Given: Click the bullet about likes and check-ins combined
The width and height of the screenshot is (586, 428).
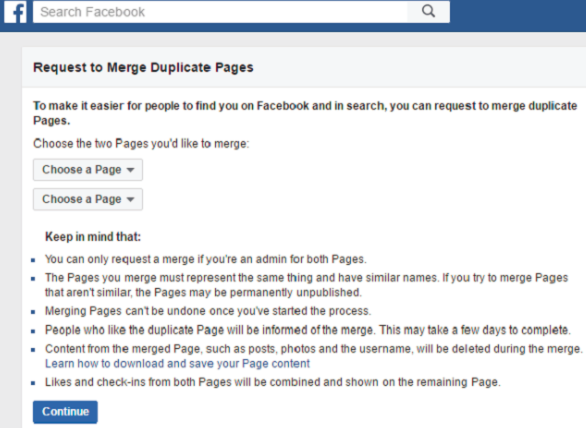Looking at the screenshot, I should (x=272, y=382).
